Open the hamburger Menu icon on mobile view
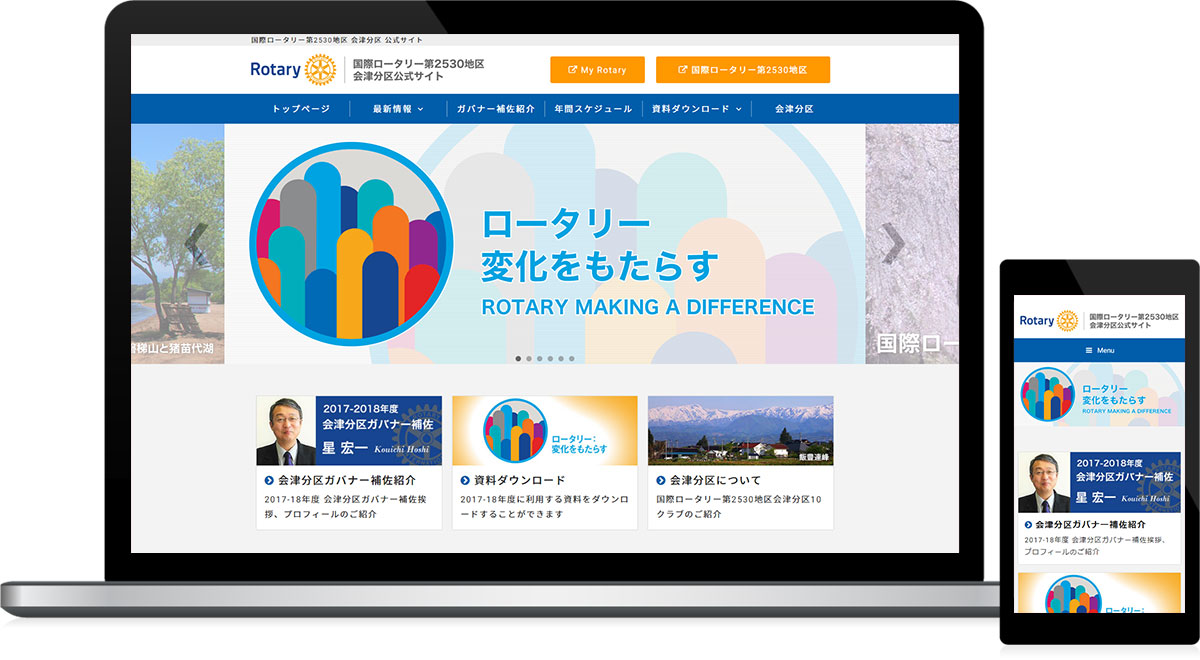 click(1087, 351)
